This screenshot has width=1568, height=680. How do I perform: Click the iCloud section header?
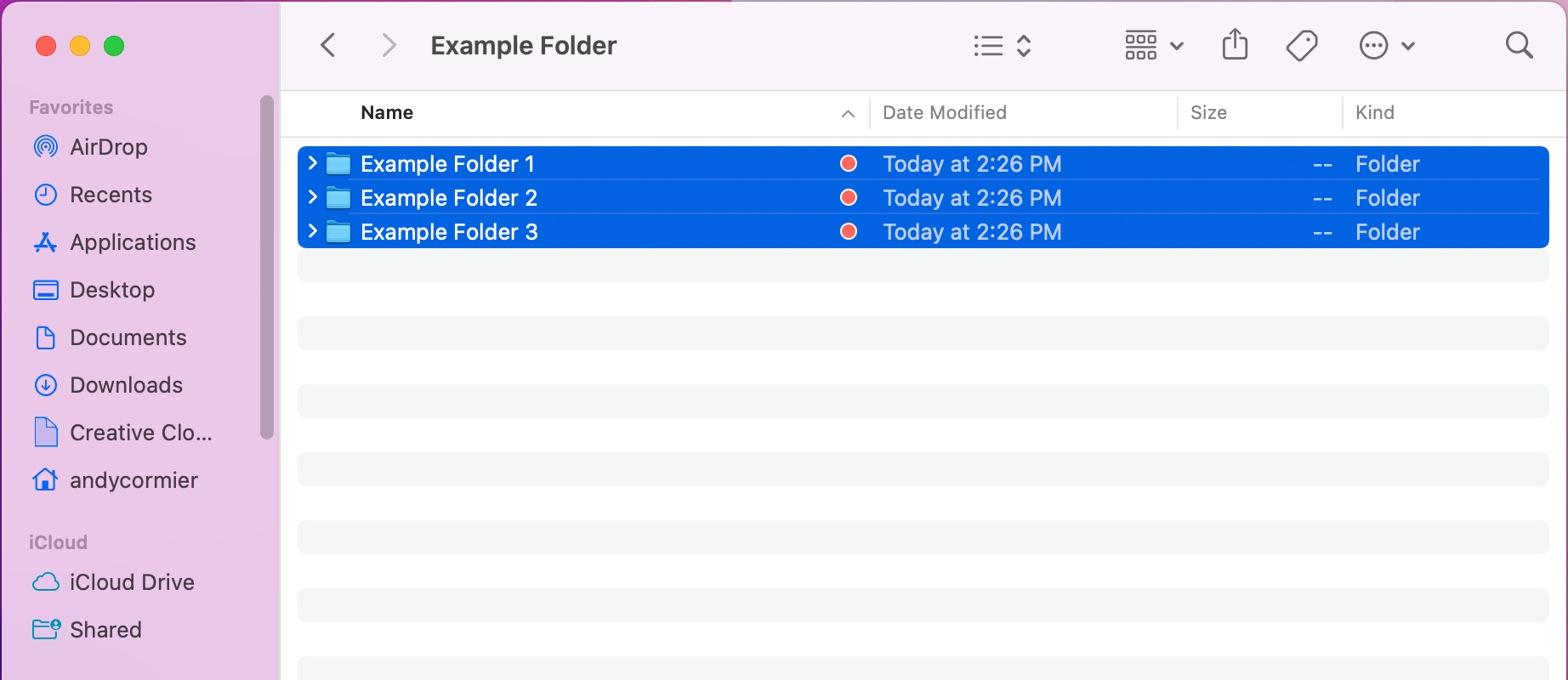(x=58, y=542)
